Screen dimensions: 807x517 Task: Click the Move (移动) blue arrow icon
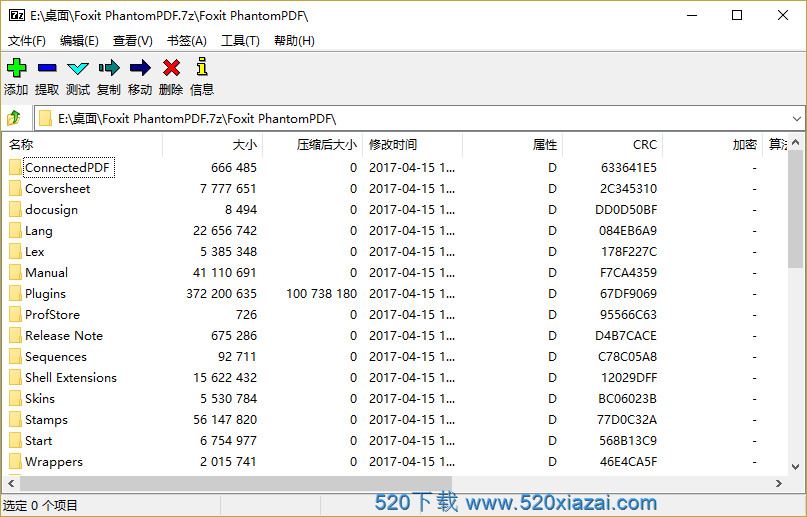click(x=140, y=67)
